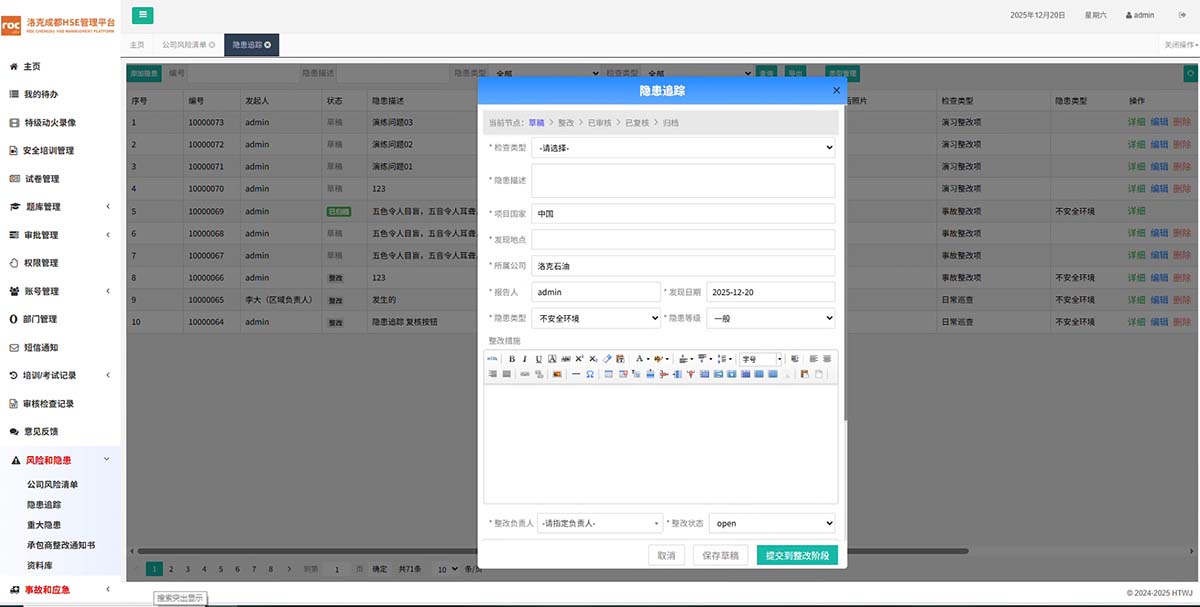Screen dimensions: 1200x607
Task: Open the 检查类型 dropdown in dialog
Action: coord(683,148)
